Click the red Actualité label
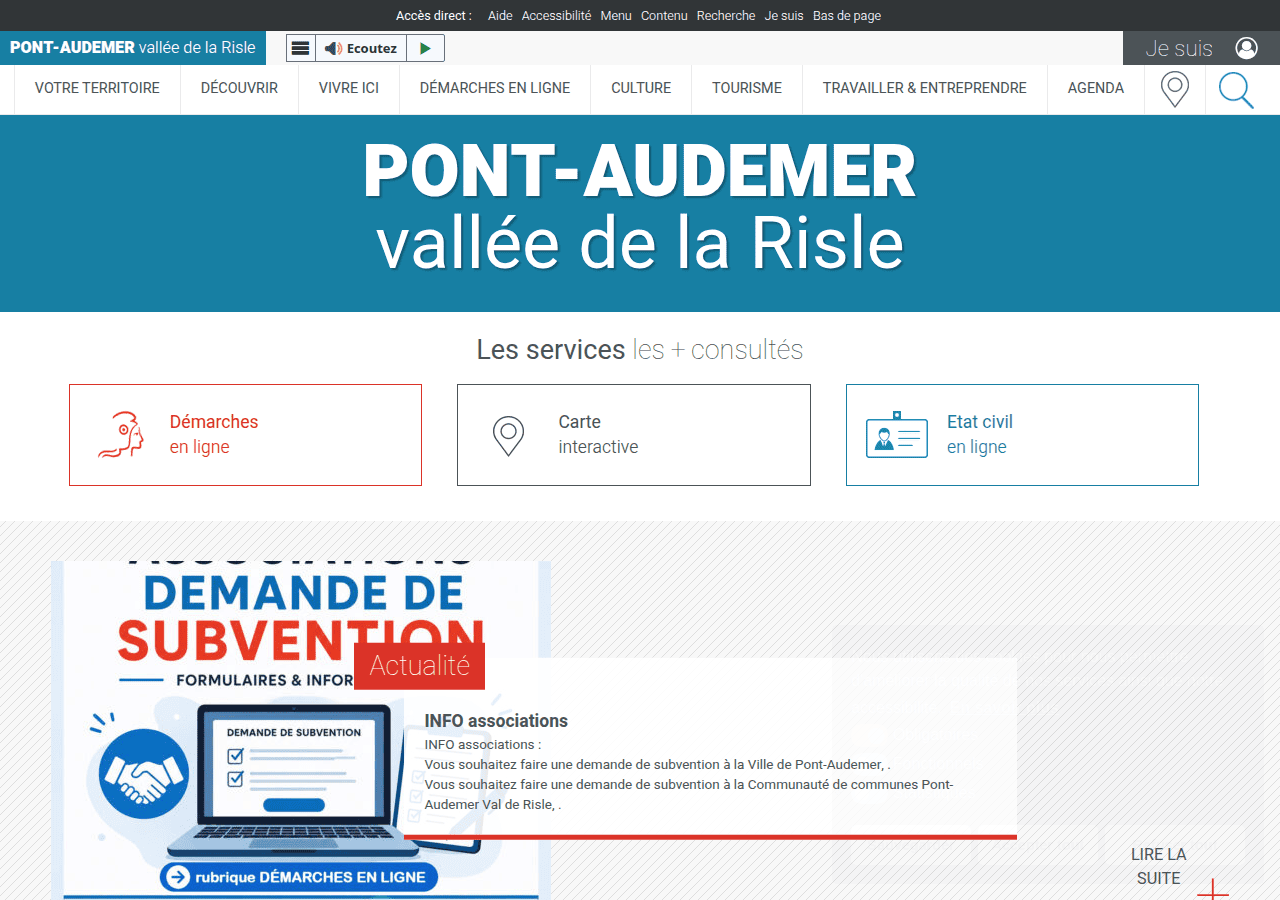Image resolution: width=1280 pixels, height=900 pixels. [x=419, y=666]
